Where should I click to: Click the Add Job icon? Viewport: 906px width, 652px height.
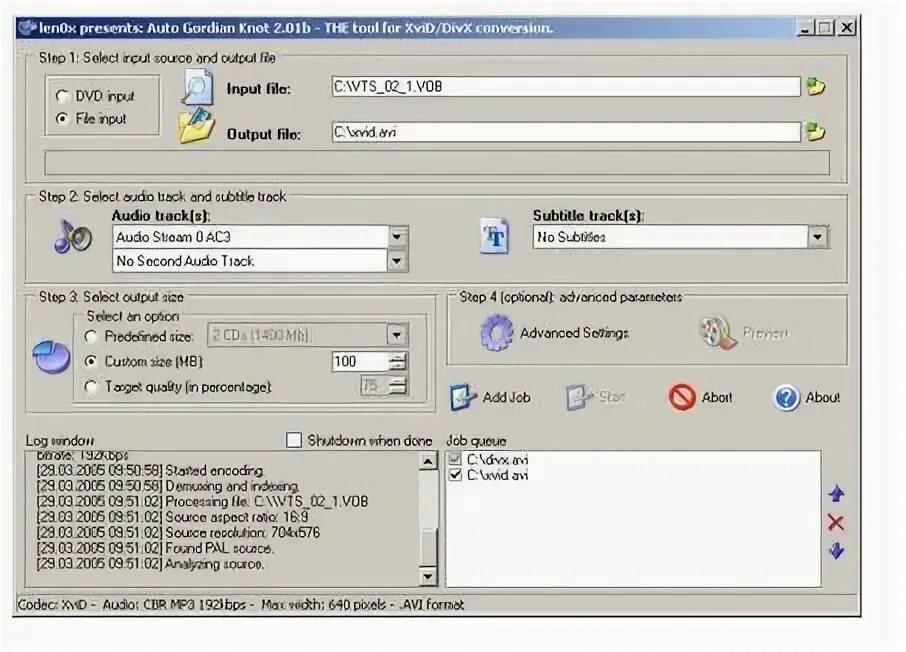[463, 397]
